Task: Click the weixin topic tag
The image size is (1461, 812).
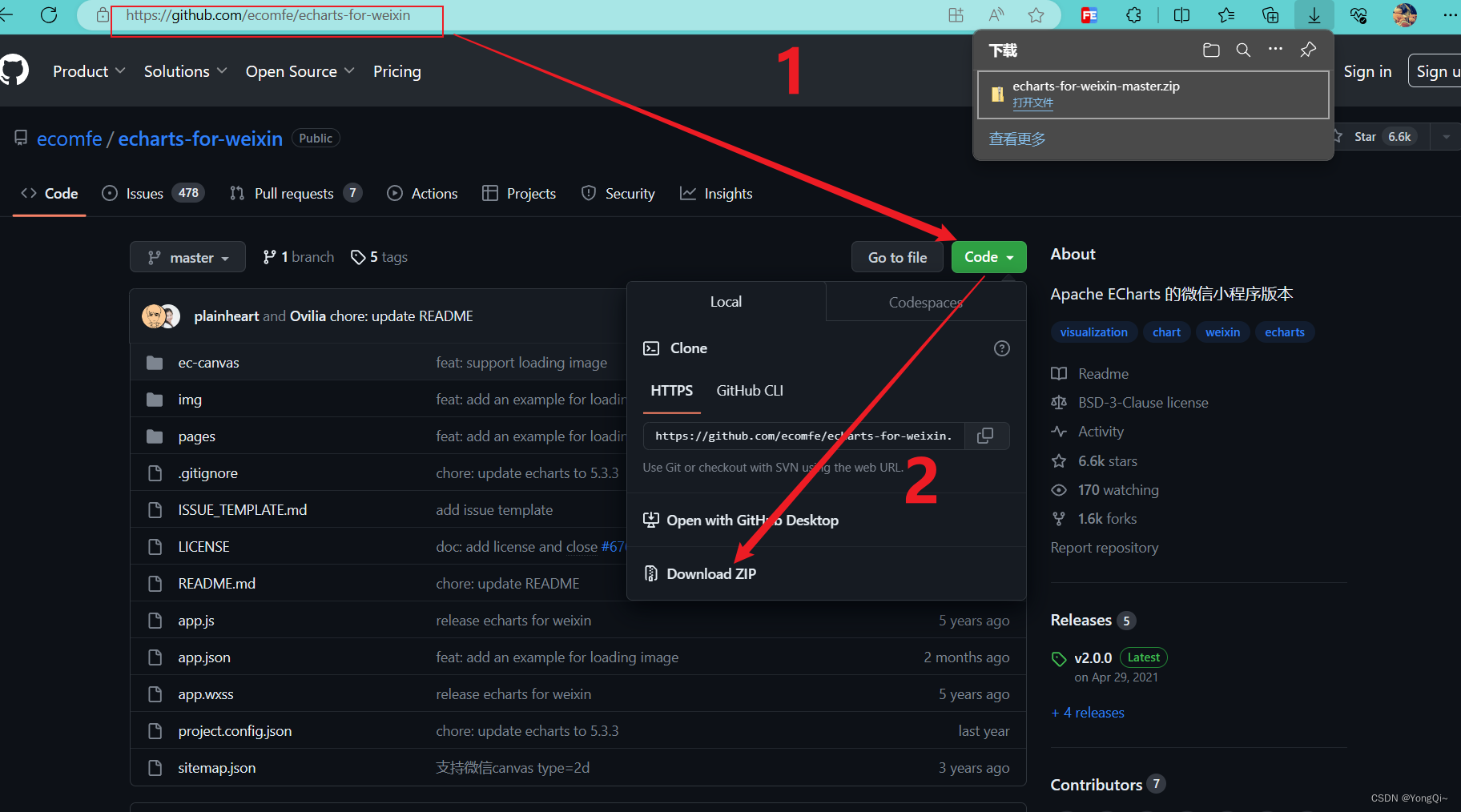Action: (x=1222, y=332)
